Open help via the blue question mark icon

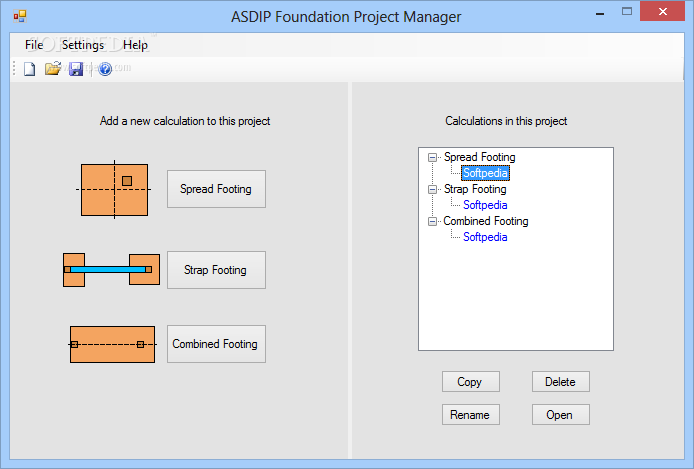pyautogui.click(x=105, y=69)
